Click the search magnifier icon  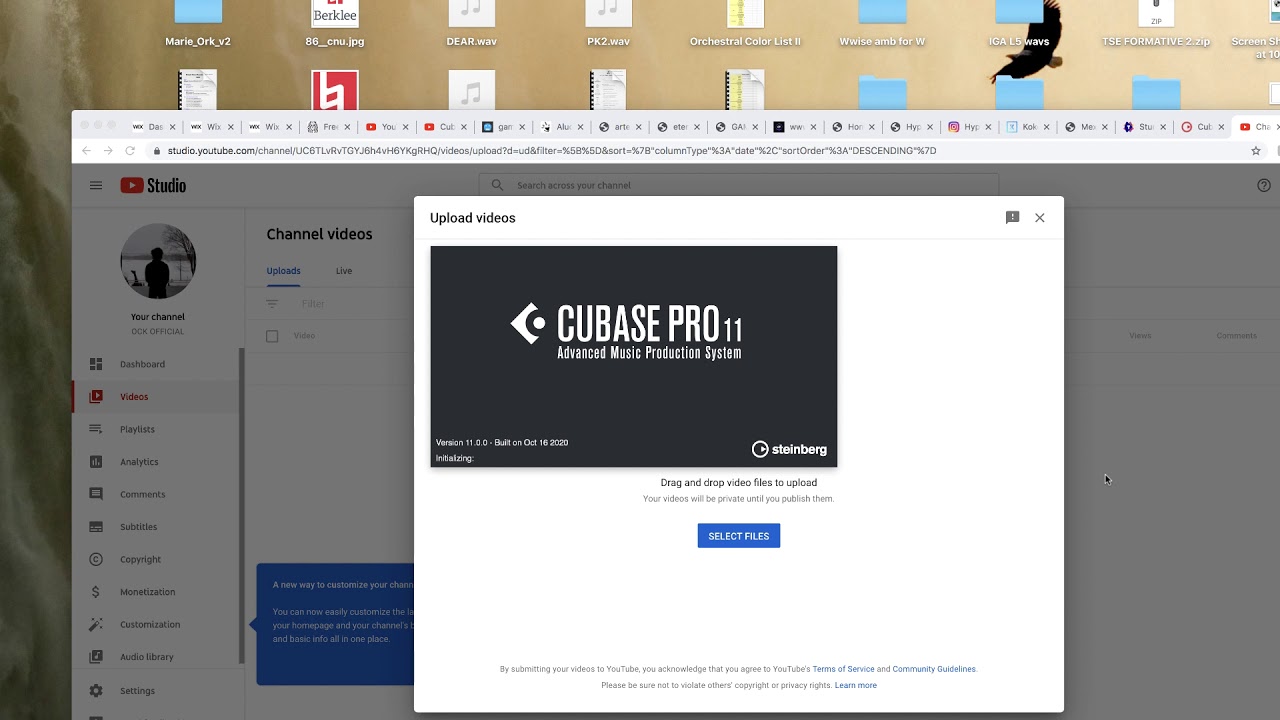tap(497, 185)
